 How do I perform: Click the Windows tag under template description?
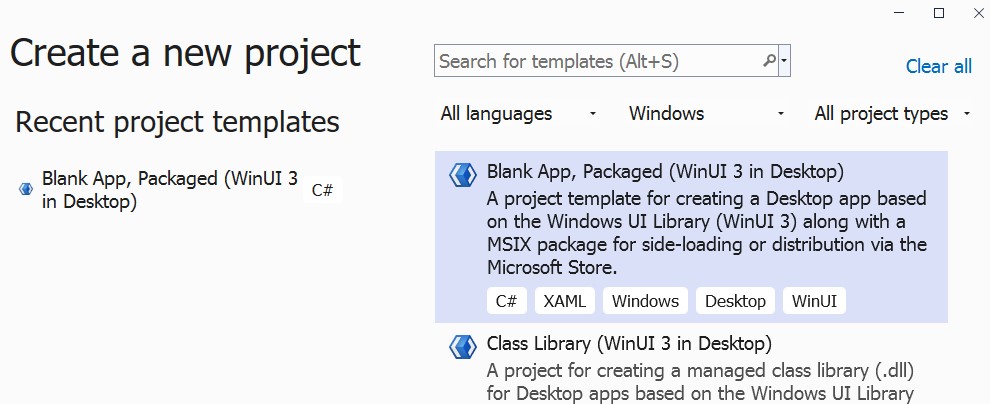[x=645, y=301]
